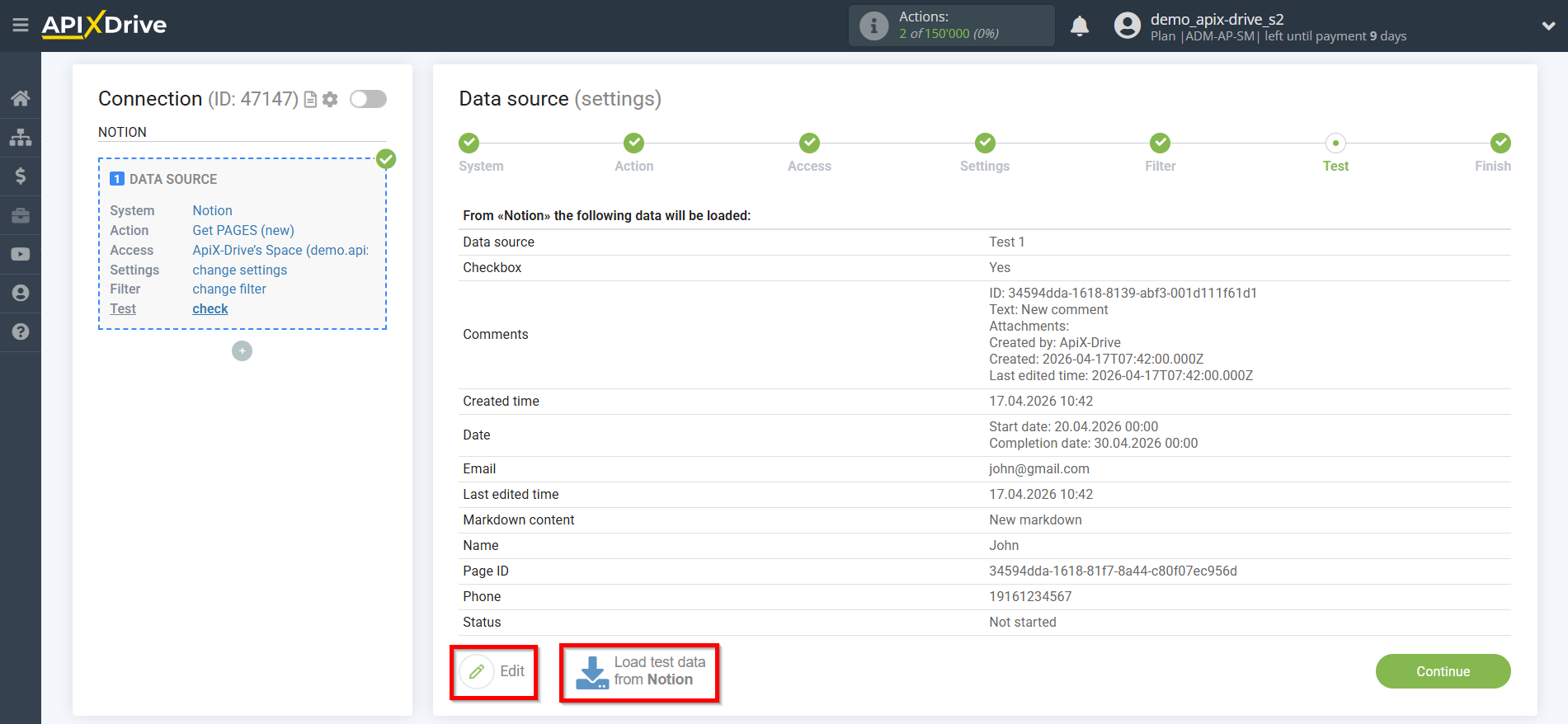Click the Continue button
Viewport: 1568px width, 724px height.
[1443, 671]
